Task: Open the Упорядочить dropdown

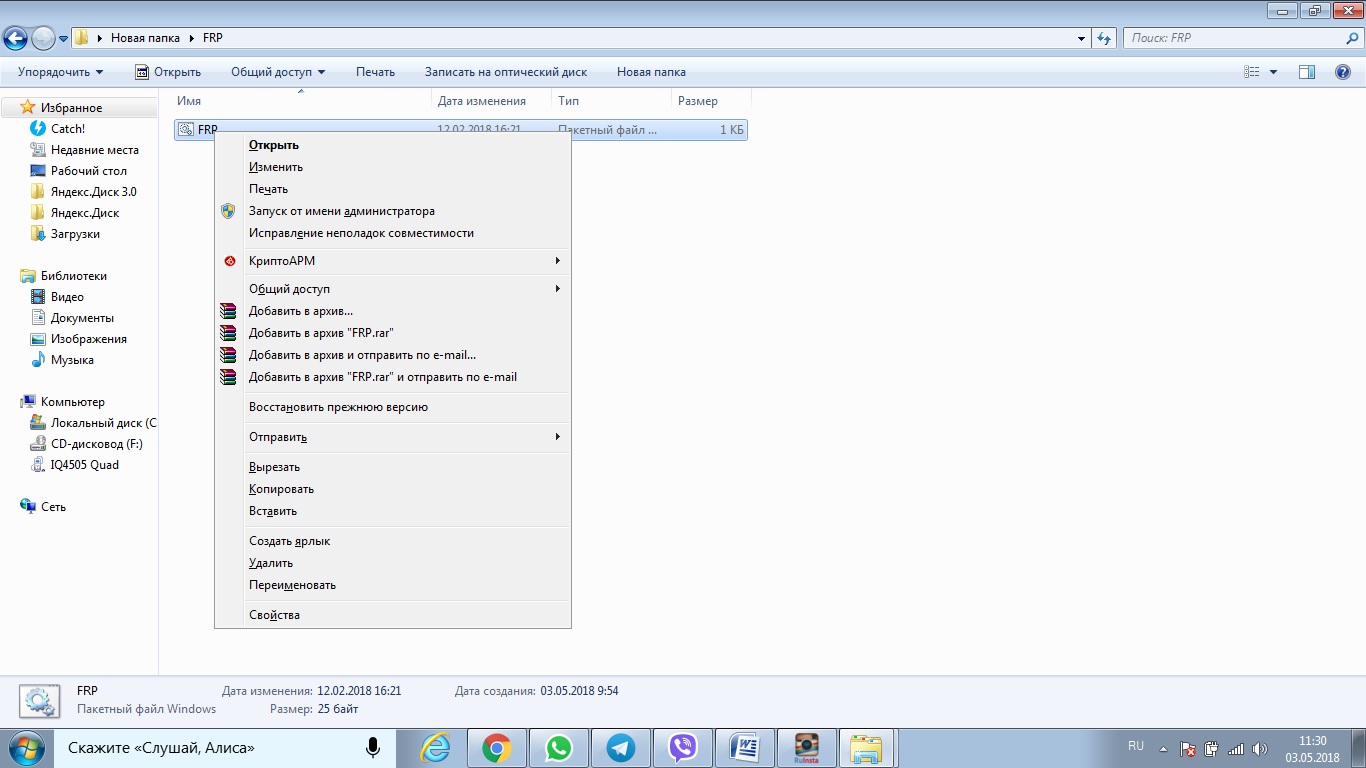Action: pos(60,72)
